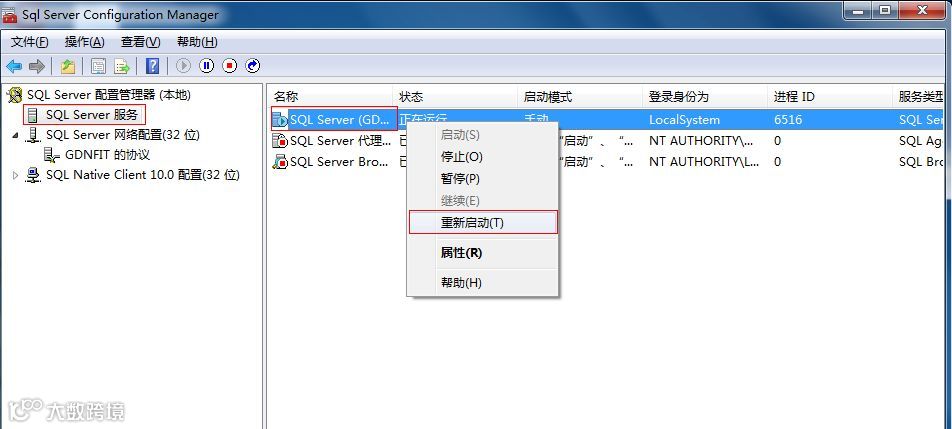Click the Forward arrow toolbar icon
952x429 pixels.
tap(37, 66)
